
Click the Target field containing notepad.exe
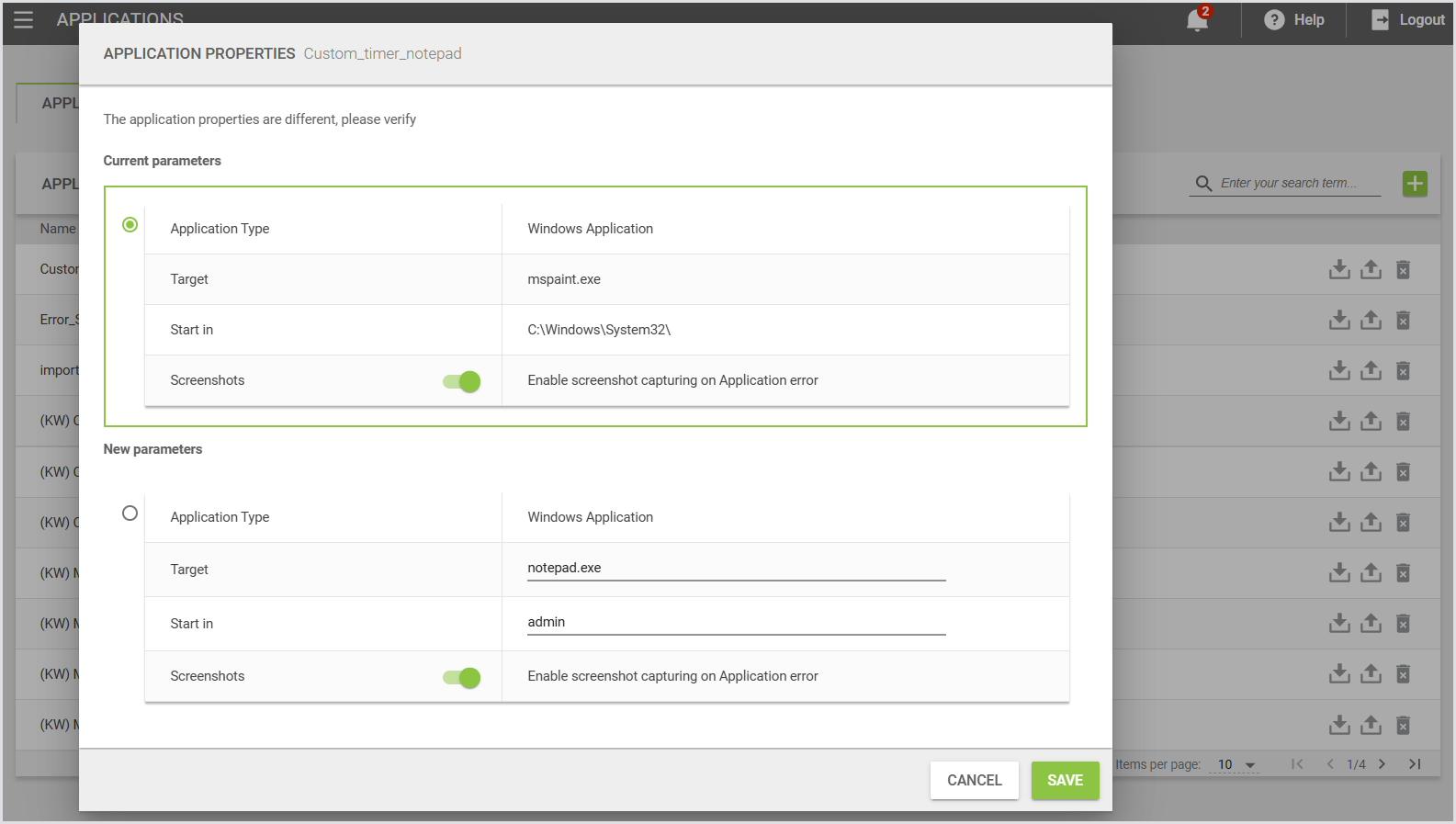click(736, 569)
